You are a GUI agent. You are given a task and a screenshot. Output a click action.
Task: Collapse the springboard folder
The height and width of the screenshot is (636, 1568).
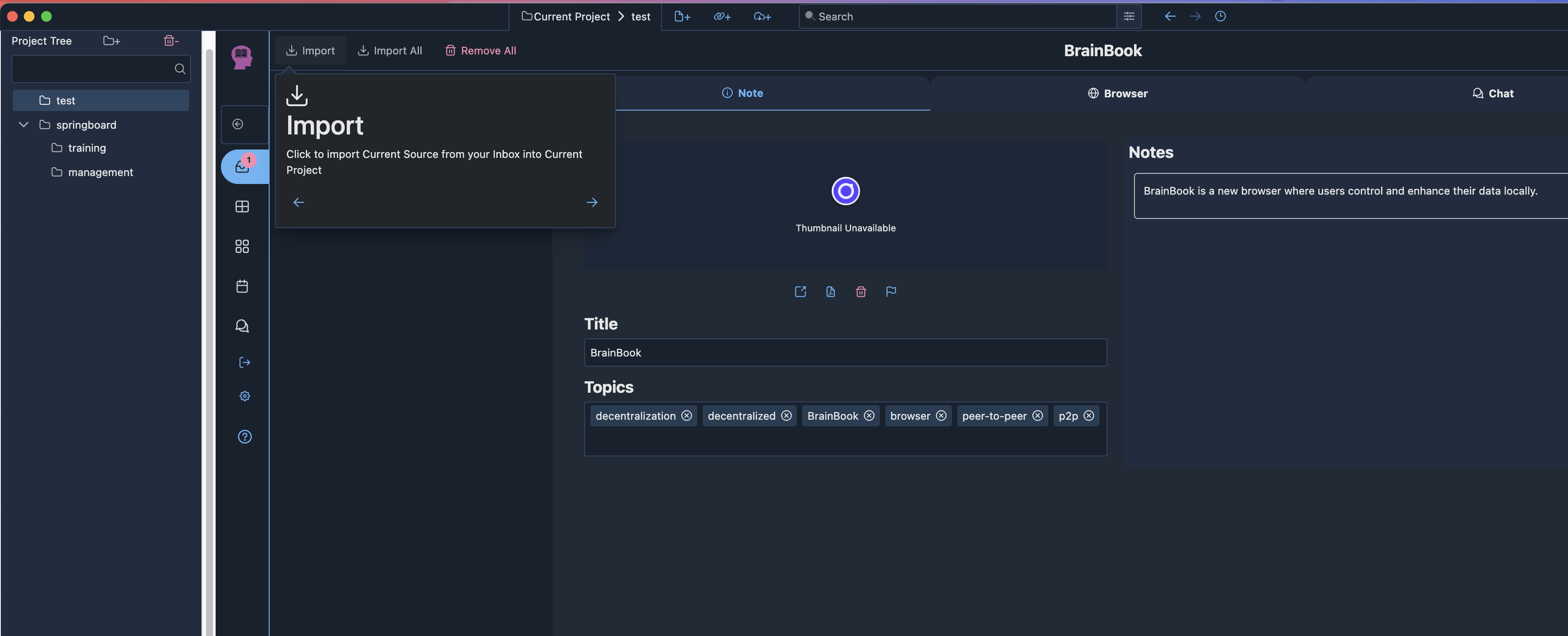(x=24, y=125)
